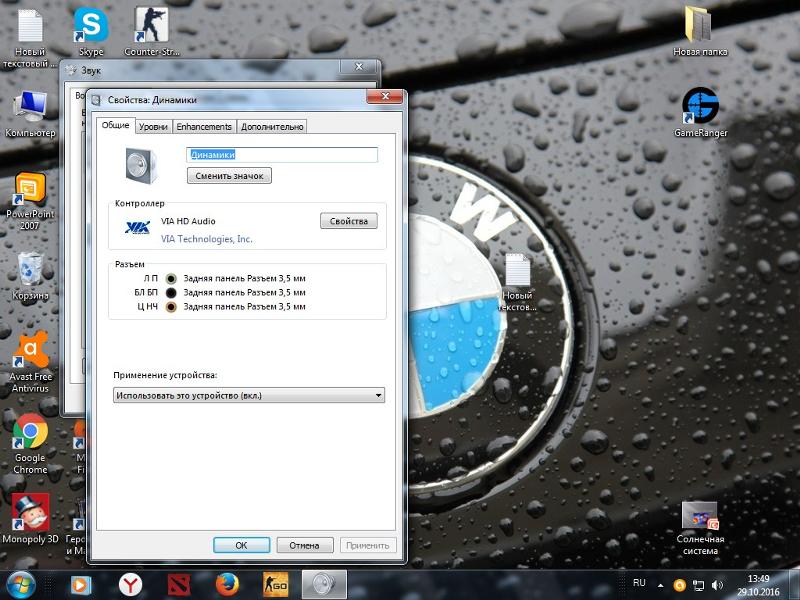The height and width of the screenshot is (600, 800).
Task: Open the network tray icon
Action: 698,585
